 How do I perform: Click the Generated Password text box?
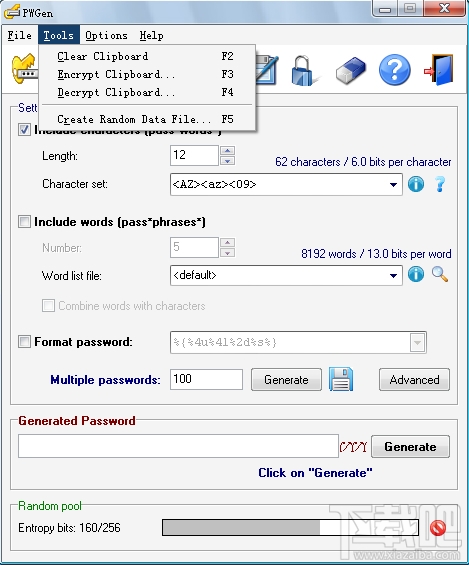click(x=178, y=446)
